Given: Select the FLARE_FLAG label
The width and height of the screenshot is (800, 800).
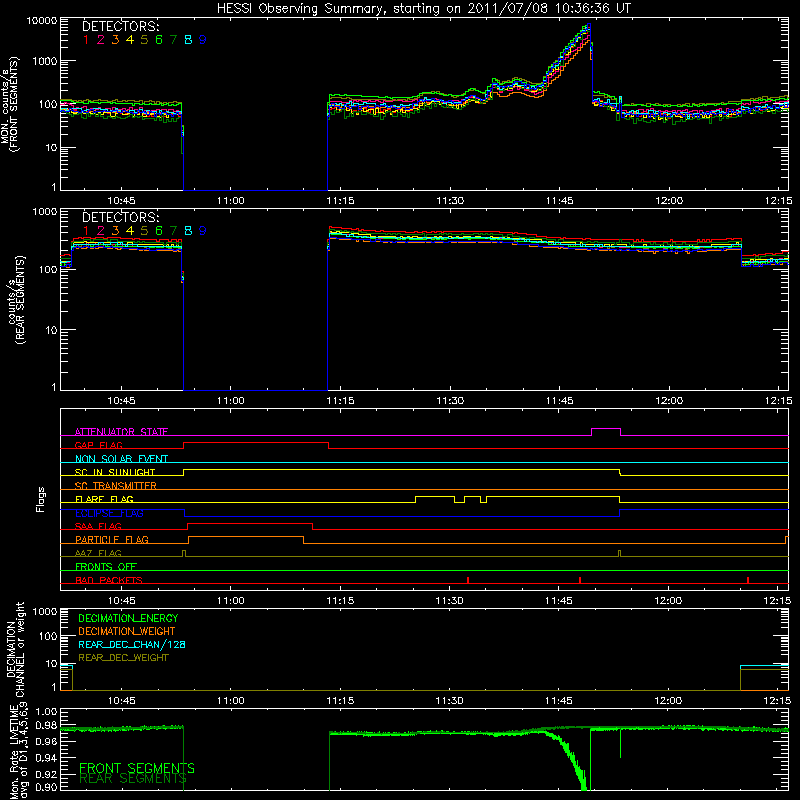Looking at the screenshot, I should pos(104,499).
